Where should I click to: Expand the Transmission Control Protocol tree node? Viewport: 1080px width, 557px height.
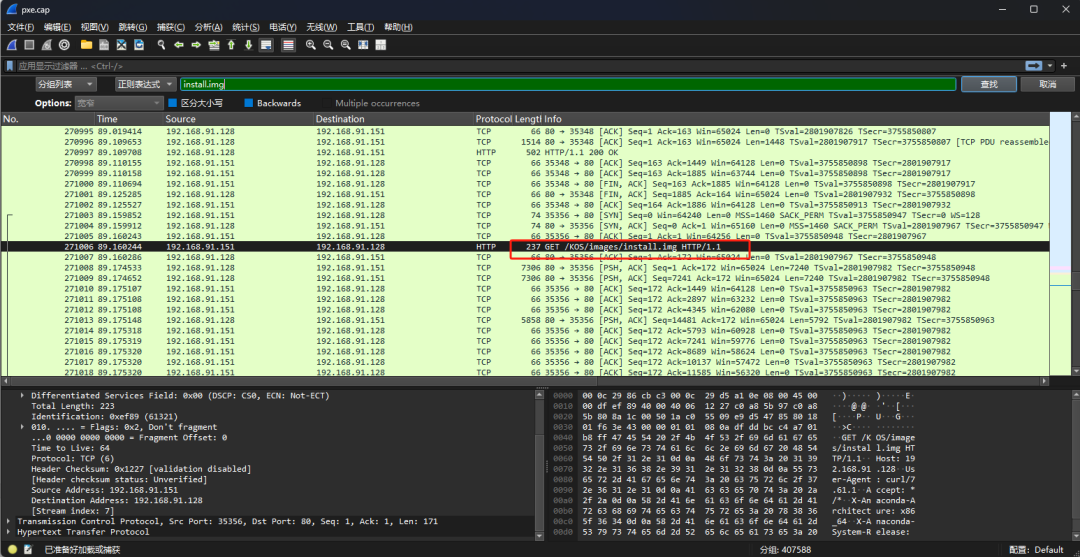click(10, 521)
